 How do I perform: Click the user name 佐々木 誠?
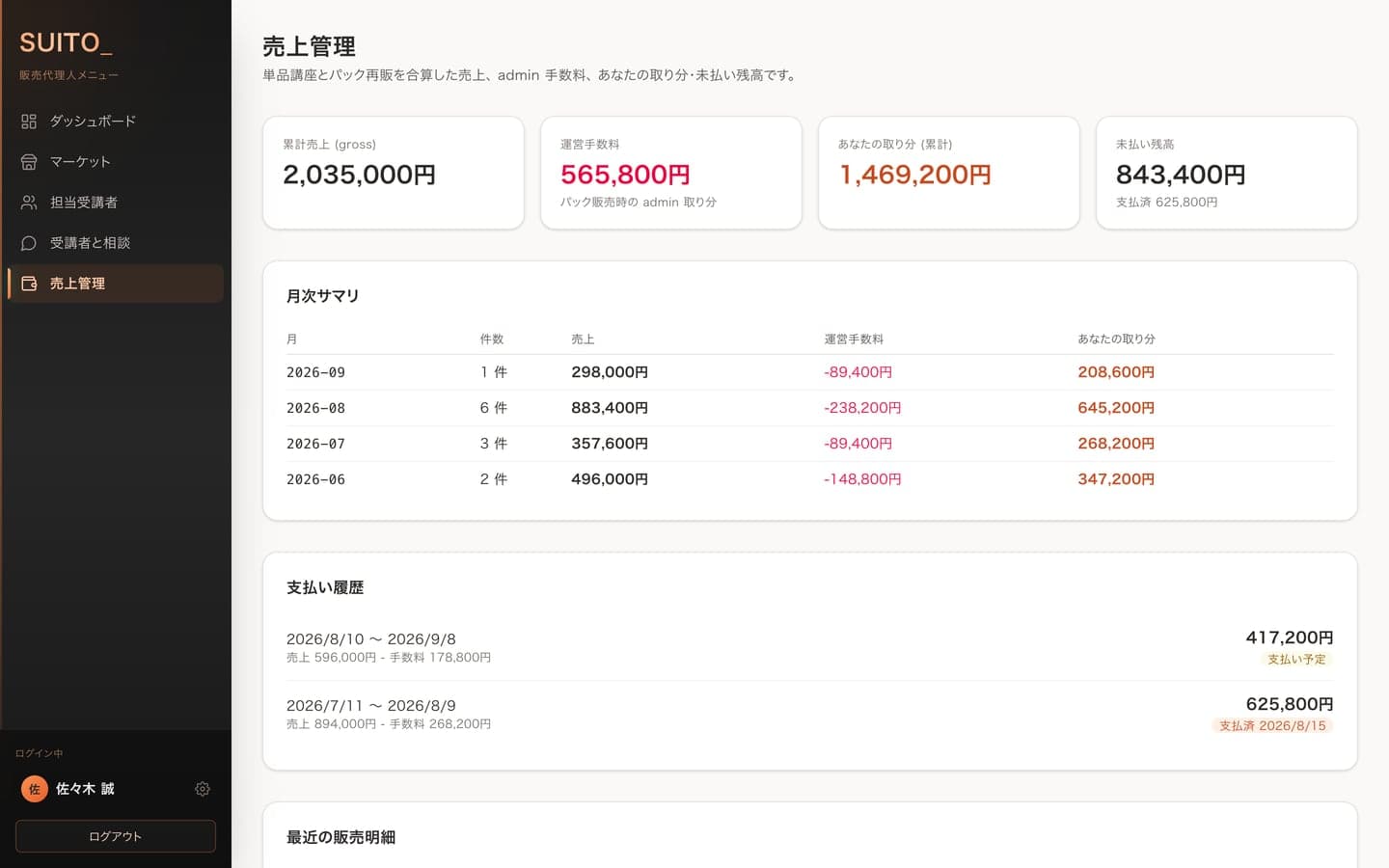coord(85,789)
